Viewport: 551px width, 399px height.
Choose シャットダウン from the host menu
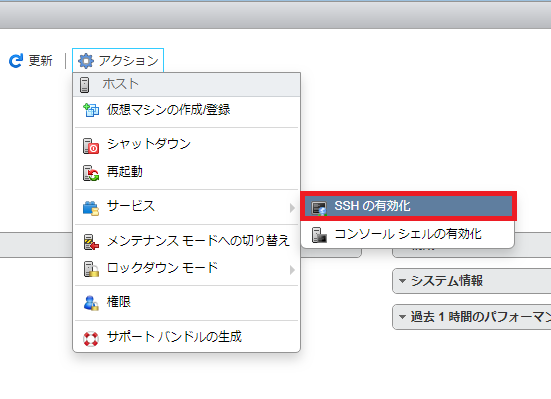click(186, 144)
